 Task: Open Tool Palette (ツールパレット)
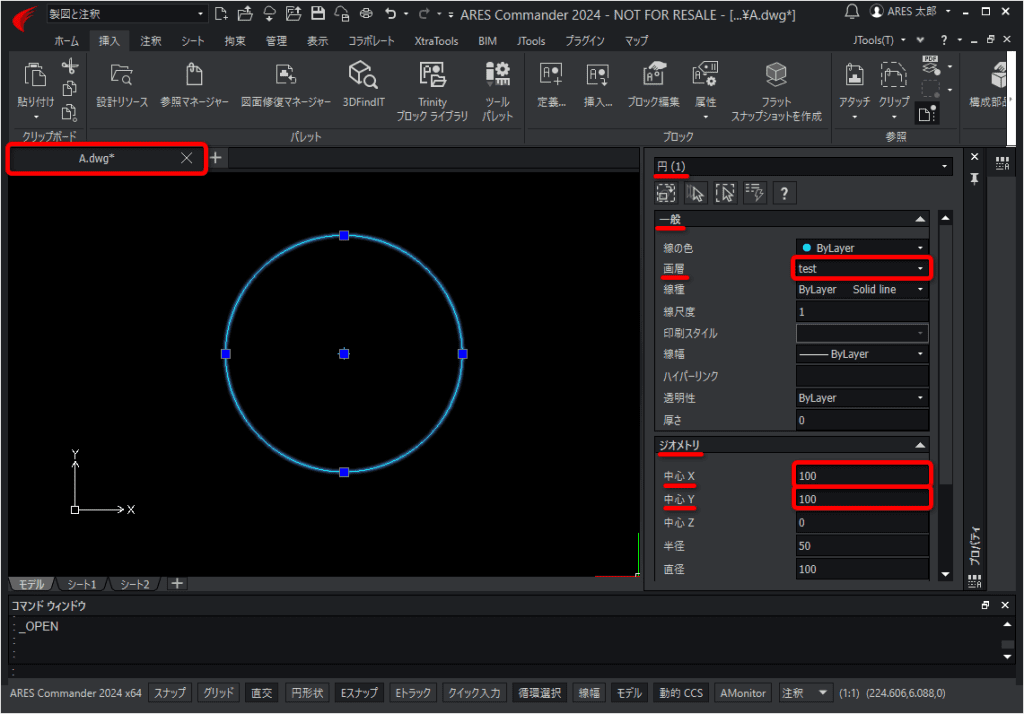[x=498, y=91]
